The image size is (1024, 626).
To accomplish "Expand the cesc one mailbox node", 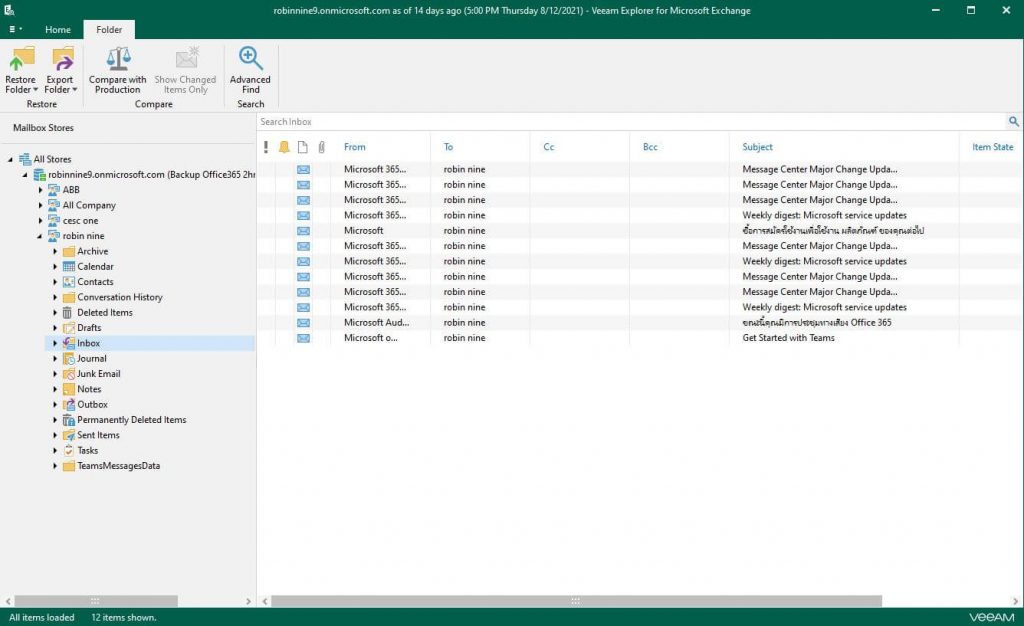I will tap(40, 221).
